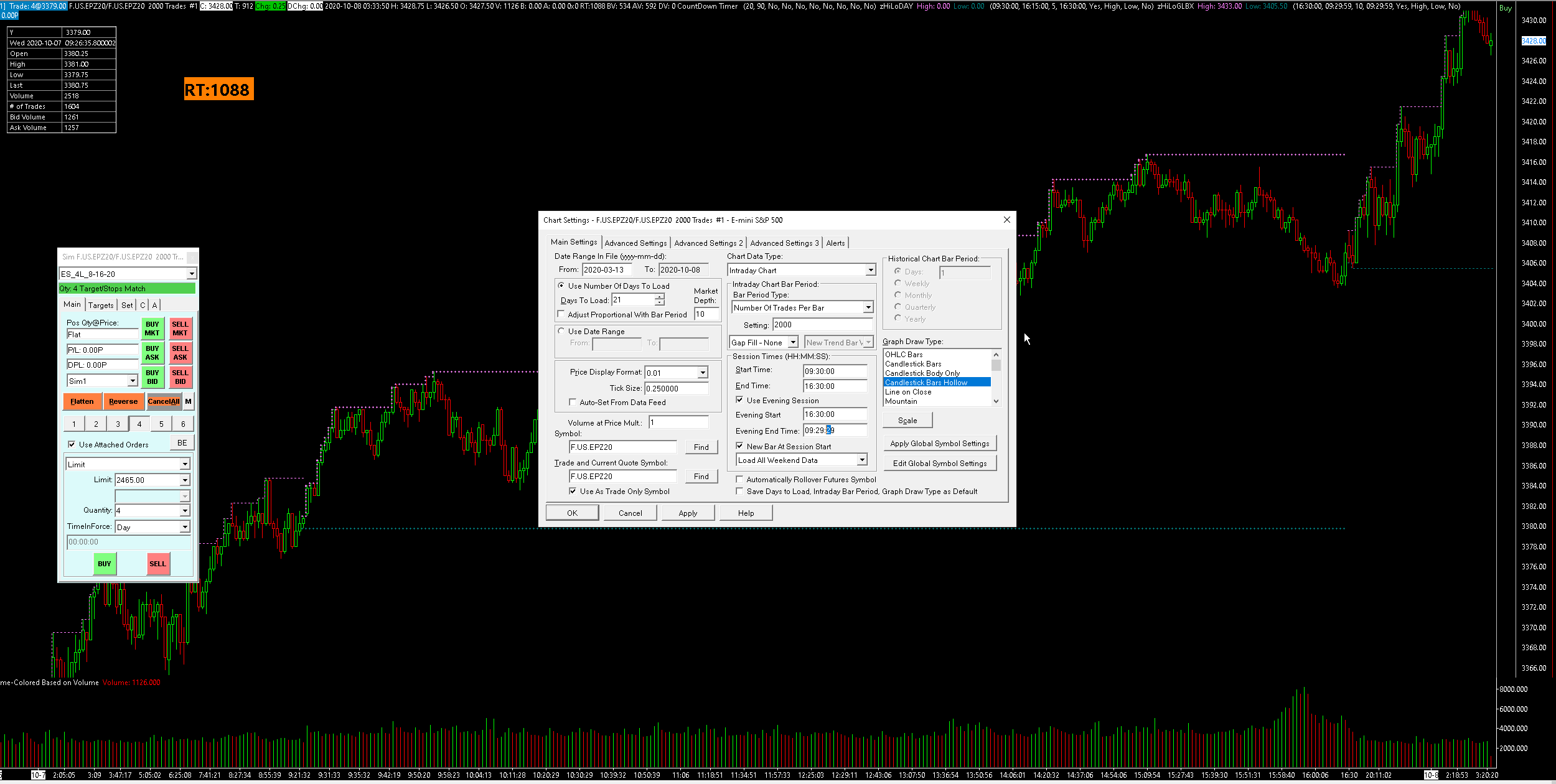This screenshot has width=1556, height=784.
Task: Select the Use Date Range radio button
Action: coord(561,332)
